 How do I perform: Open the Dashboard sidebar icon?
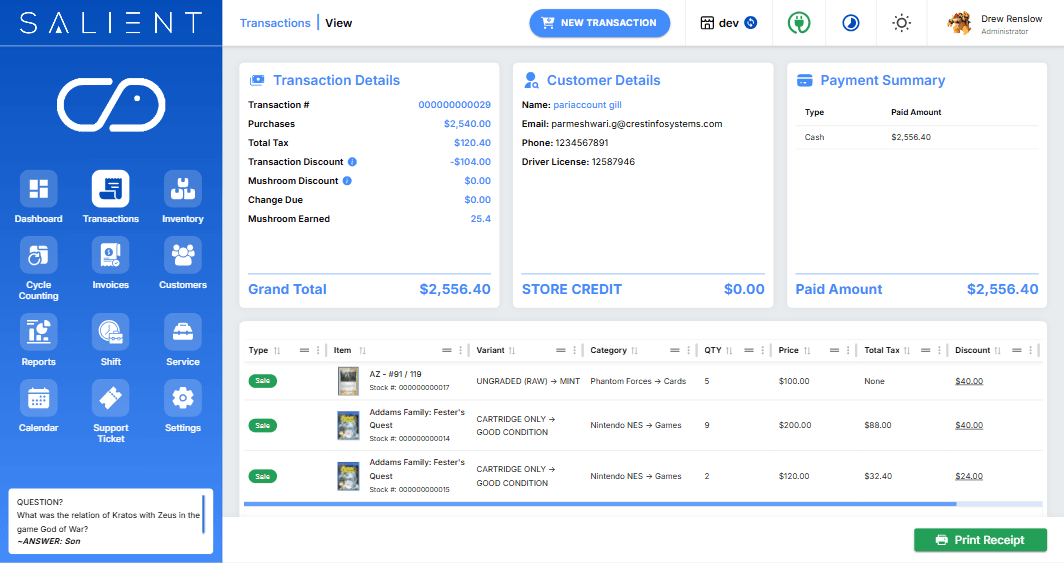[39, 189]
